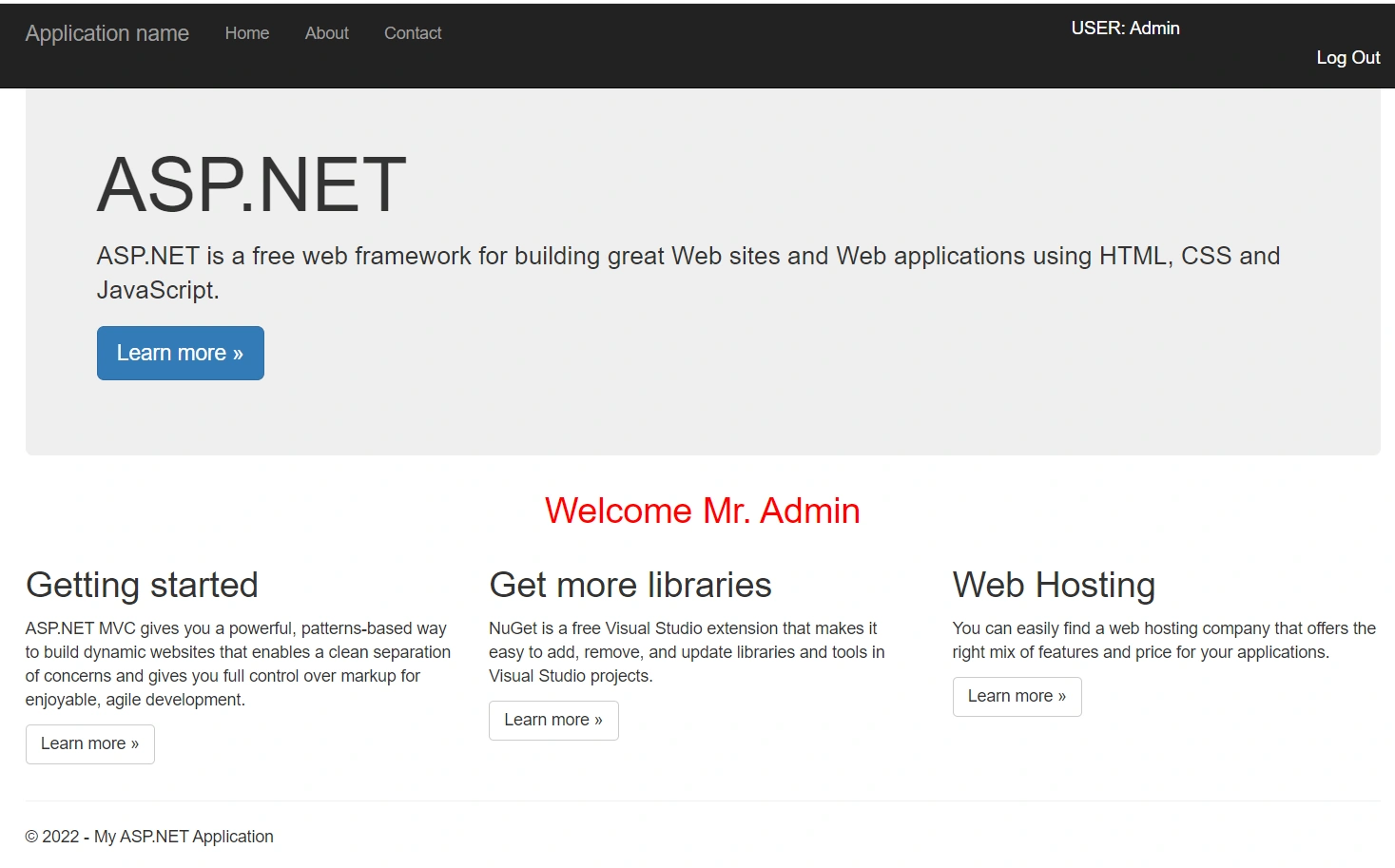Click Learn more under Getting started
Image resolution: width=1395 pixels, height=868 pixels.
click(x=90, y=743)
